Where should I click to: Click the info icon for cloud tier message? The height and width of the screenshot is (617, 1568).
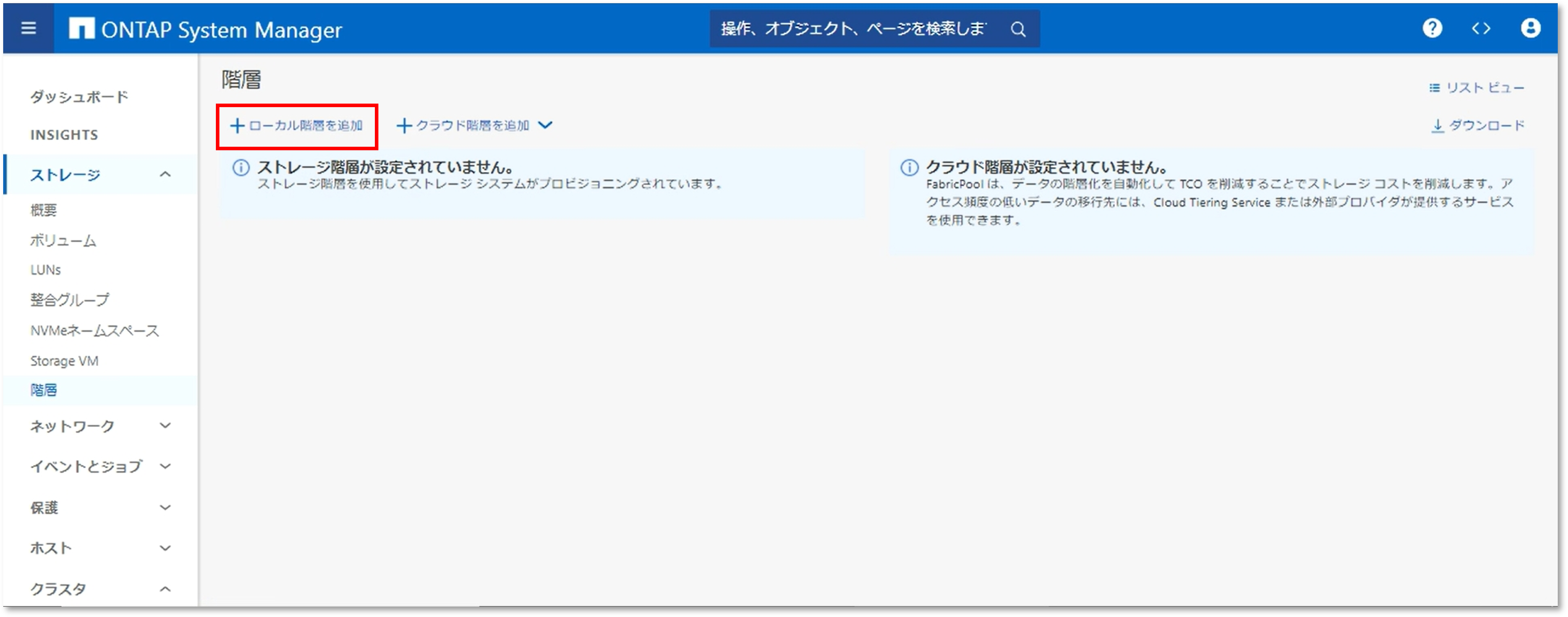click(909, 168)
